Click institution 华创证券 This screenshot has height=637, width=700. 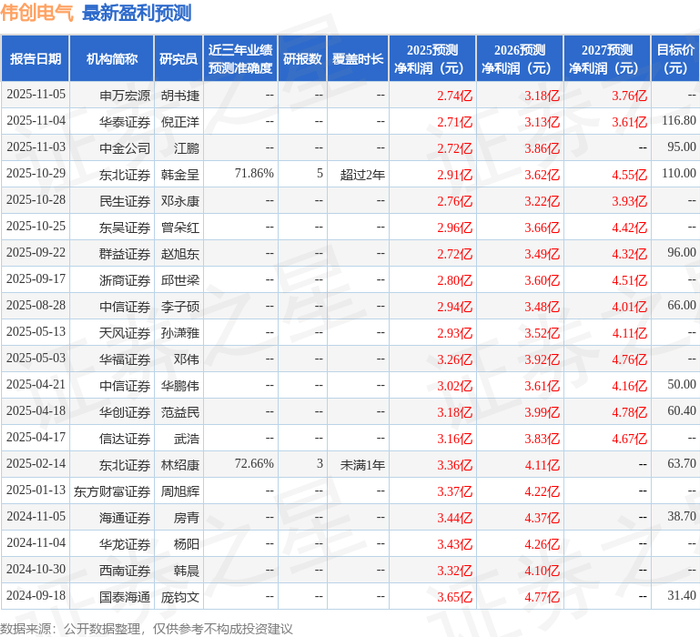pyautogui.click(x=125, y=412)
